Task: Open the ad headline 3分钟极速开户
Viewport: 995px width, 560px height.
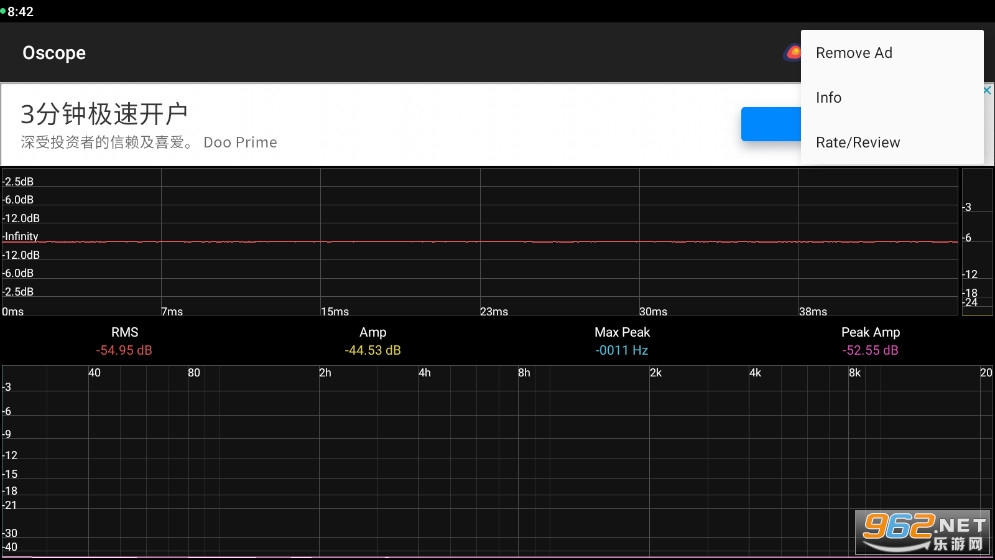Action: pos(104,114)
